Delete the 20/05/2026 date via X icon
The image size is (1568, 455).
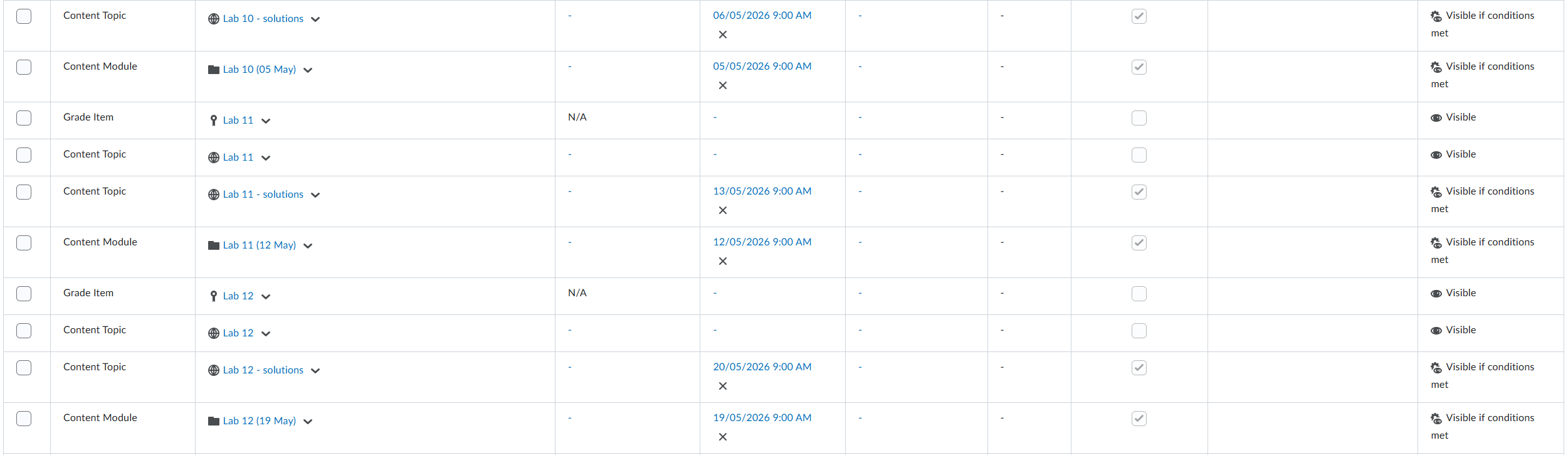pos(723,386)
